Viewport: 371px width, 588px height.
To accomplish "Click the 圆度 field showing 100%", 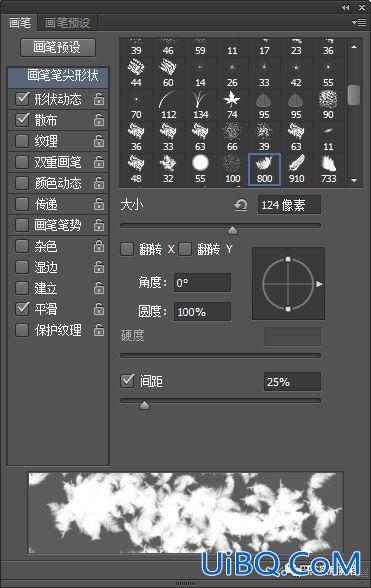I will (x=203, y=312).
